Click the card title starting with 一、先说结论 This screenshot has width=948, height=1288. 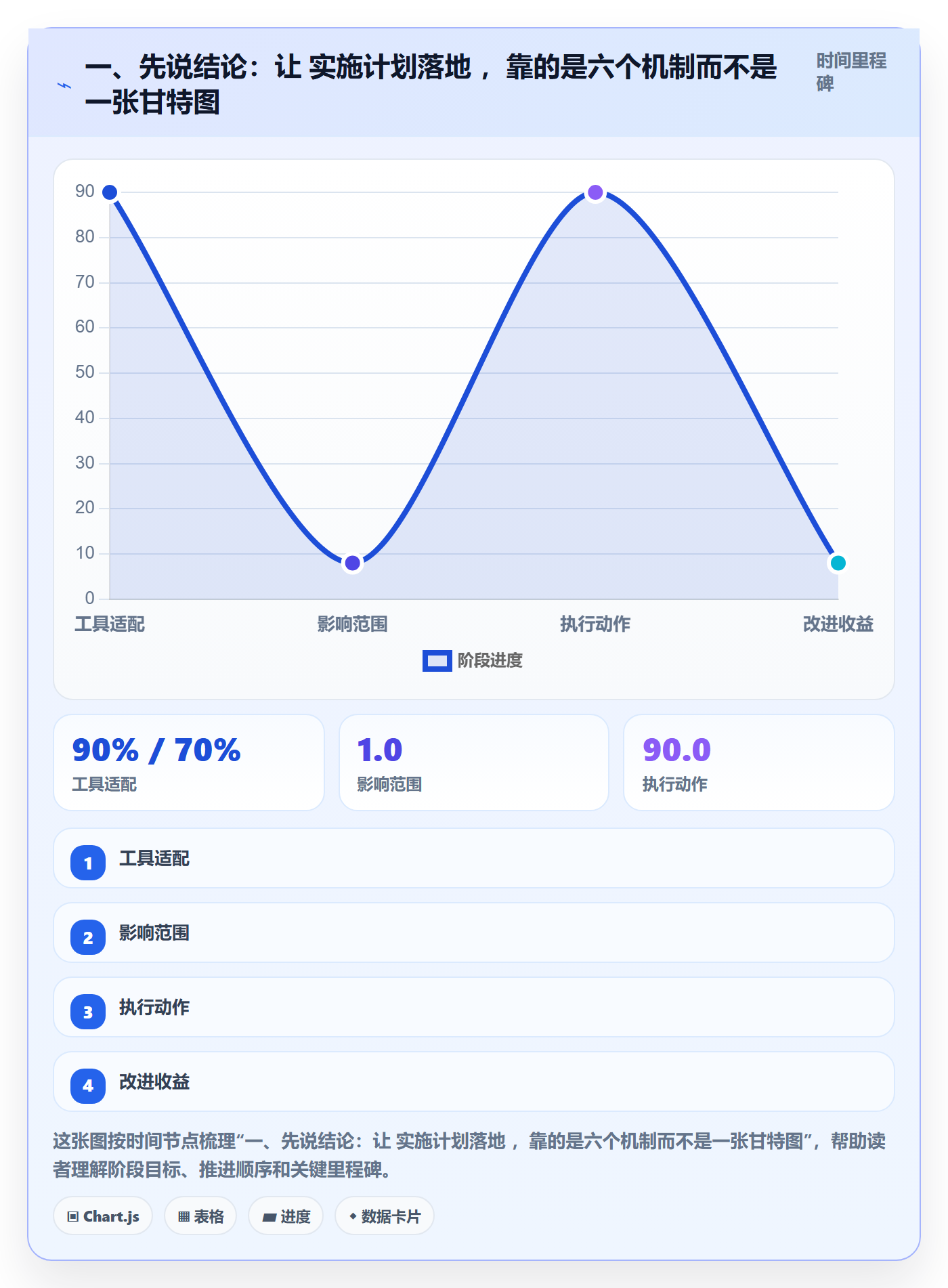[431, 85]
